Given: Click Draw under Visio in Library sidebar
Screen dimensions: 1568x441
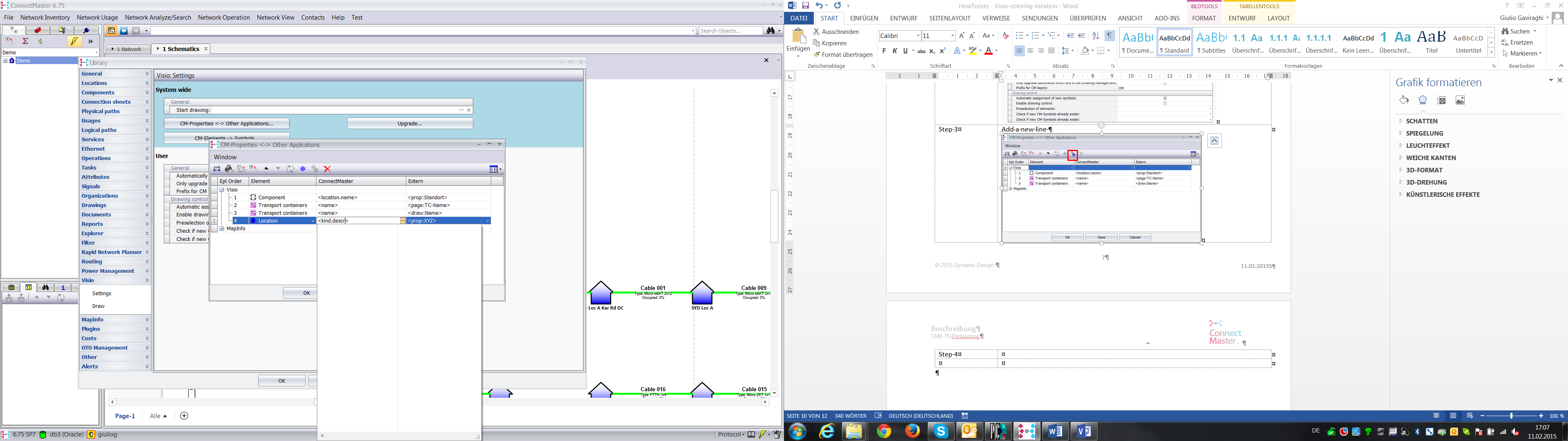Looking at the screenshot, I should tap(98, 306).
